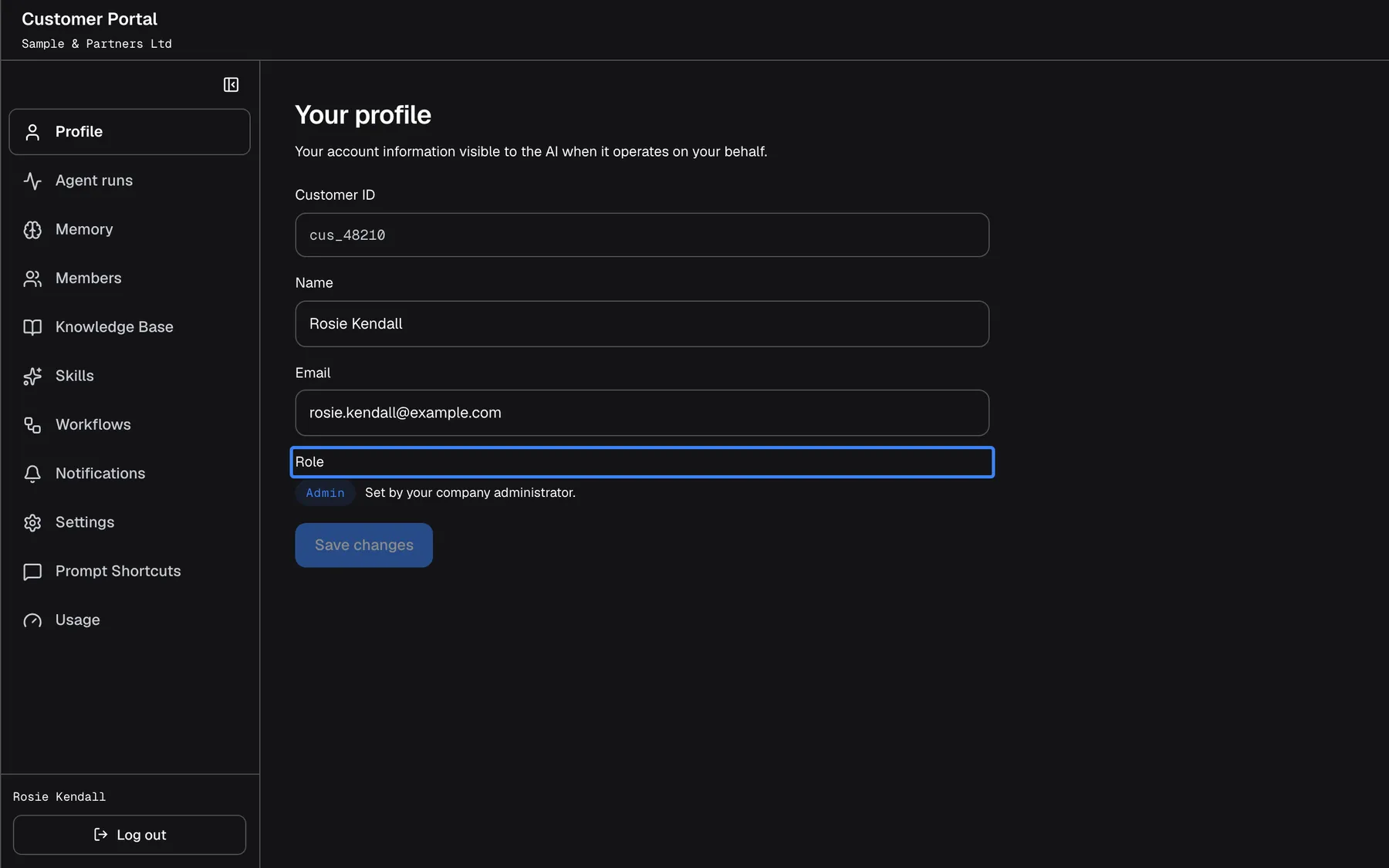Viewport: 1389px width, 868px height.
Task: Click the Memory brain icon
Action: tap(32, 230)
